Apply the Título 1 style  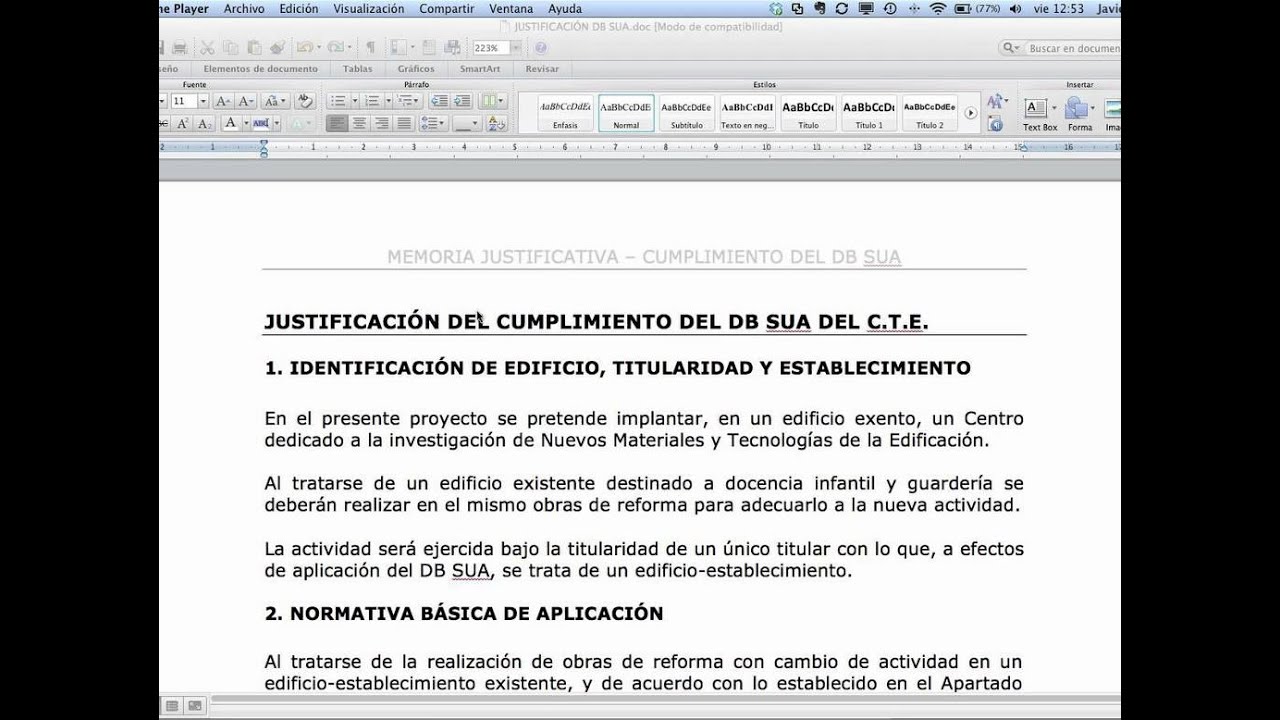click(869, 113)
